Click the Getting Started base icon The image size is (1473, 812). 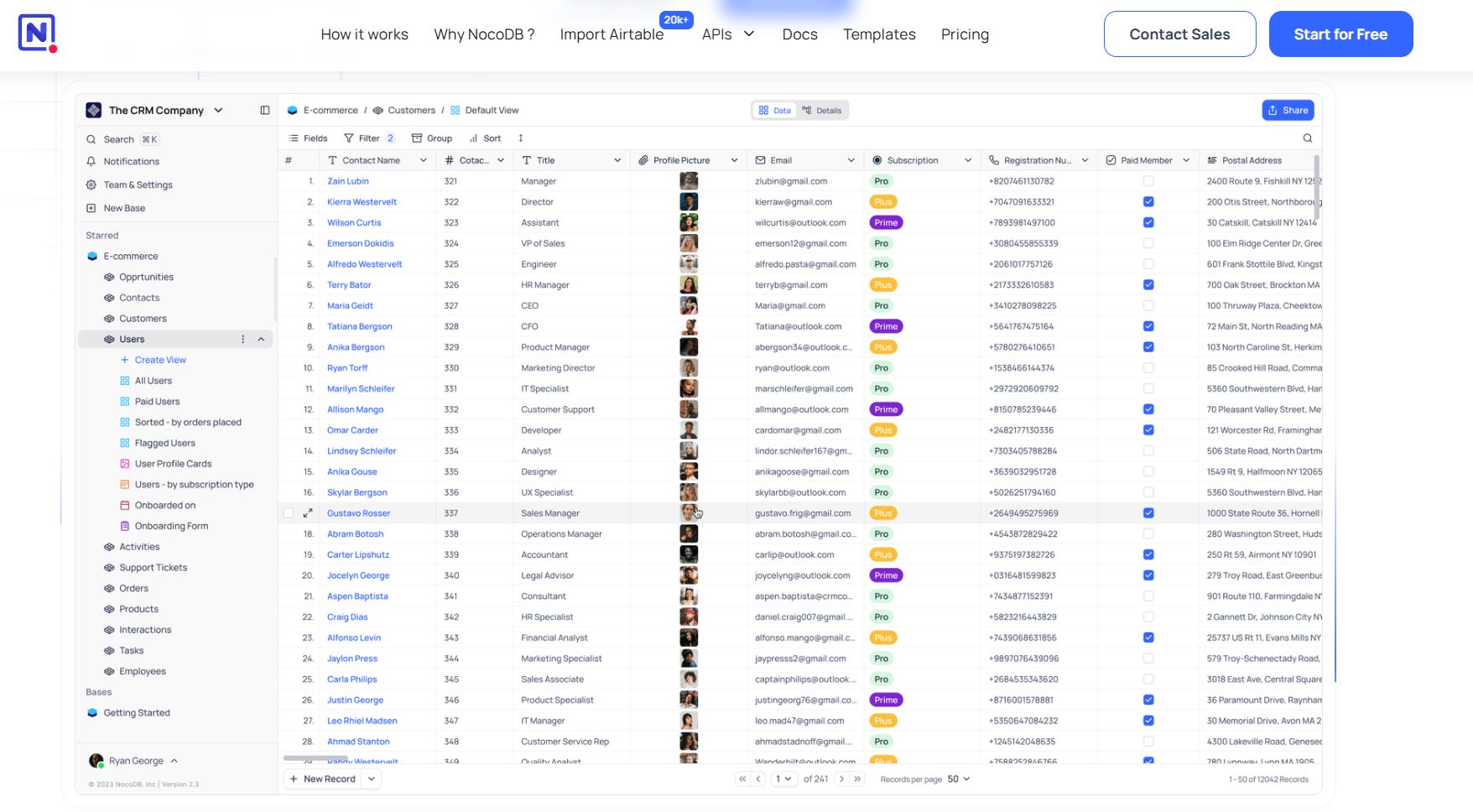coord(92,713)
